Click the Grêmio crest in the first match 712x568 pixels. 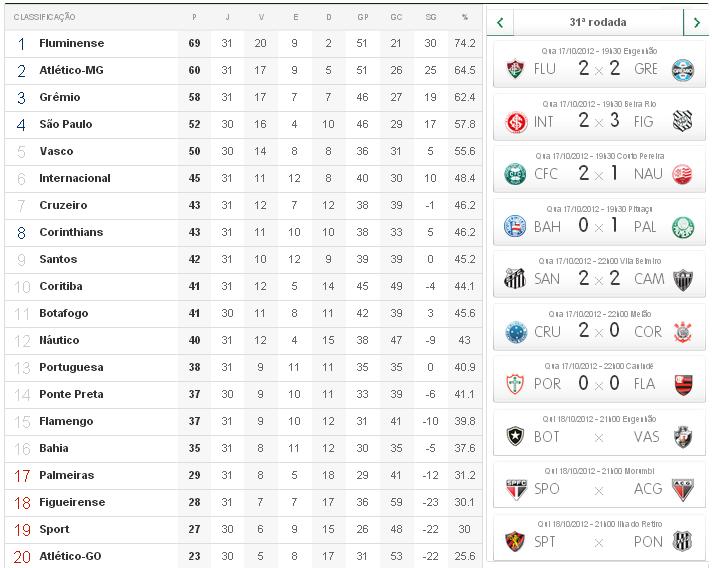[x=682, y=69]
